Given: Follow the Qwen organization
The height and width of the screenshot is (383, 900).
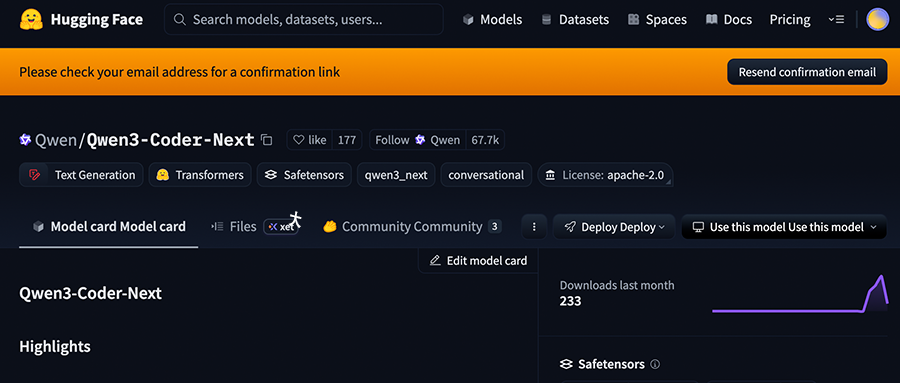Looking at the screenshot, I should (417, 140).
